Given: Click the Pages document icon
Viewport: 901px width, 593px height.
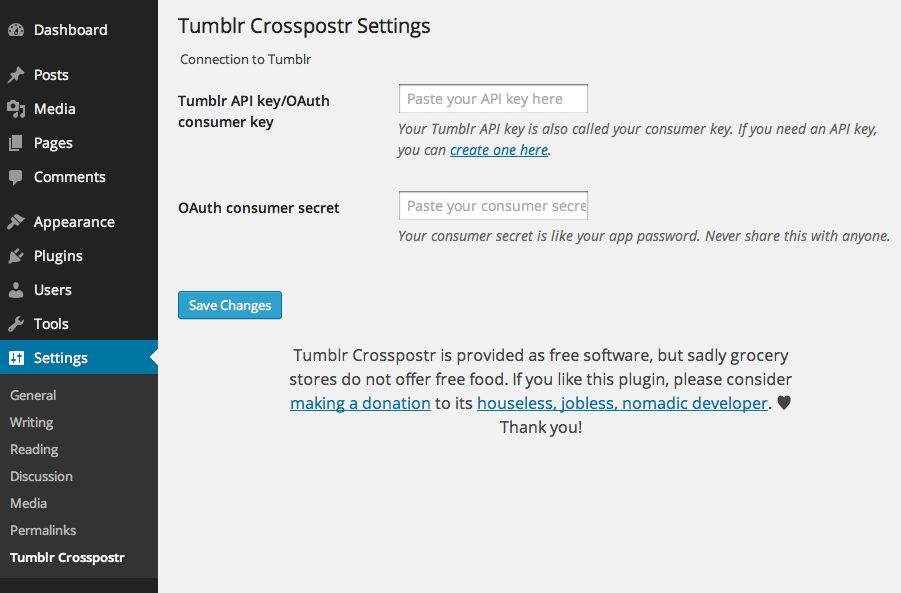Looking at the screenshot, I should 16,143.
